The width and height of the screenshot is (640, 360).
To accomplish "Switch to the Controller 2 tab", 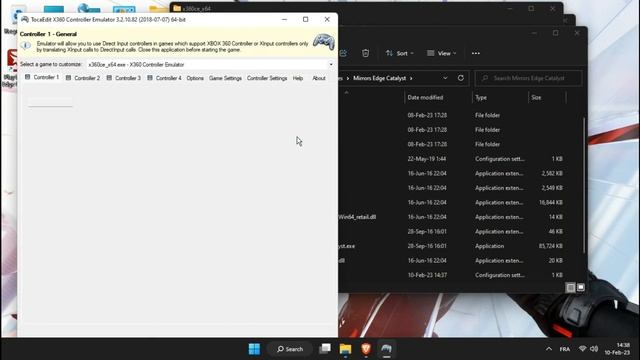I will click(x=83, y=78).
